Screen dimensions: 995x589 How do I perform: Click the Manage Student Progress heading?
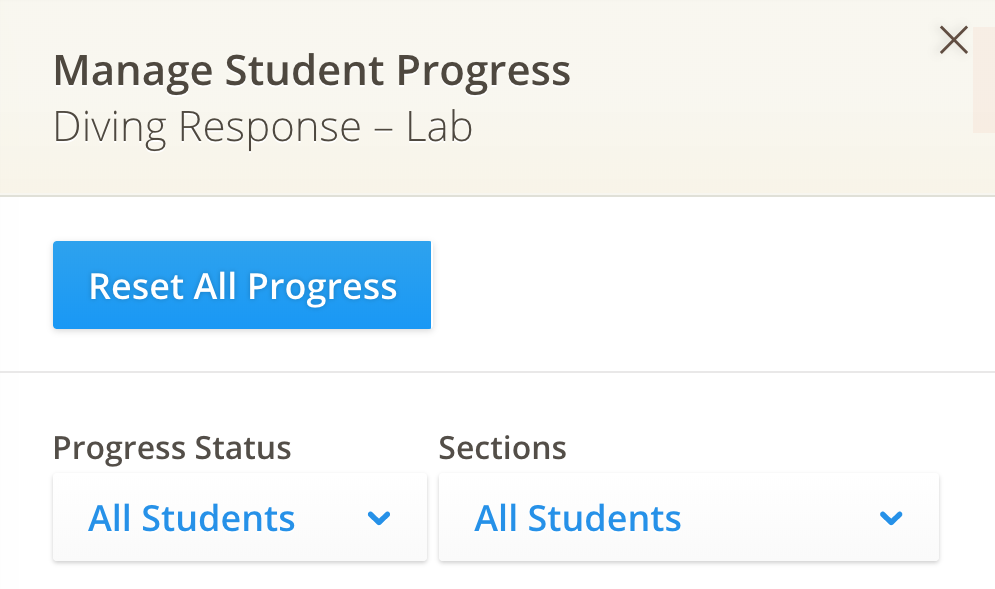312,69
